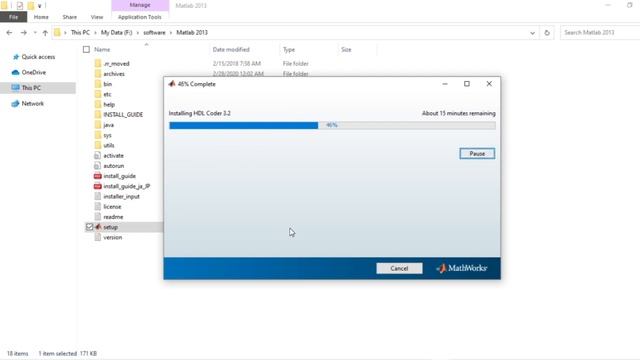Cancel the MATLAB installation
Screen dimensions: 640x360
(x=399, y=268)
